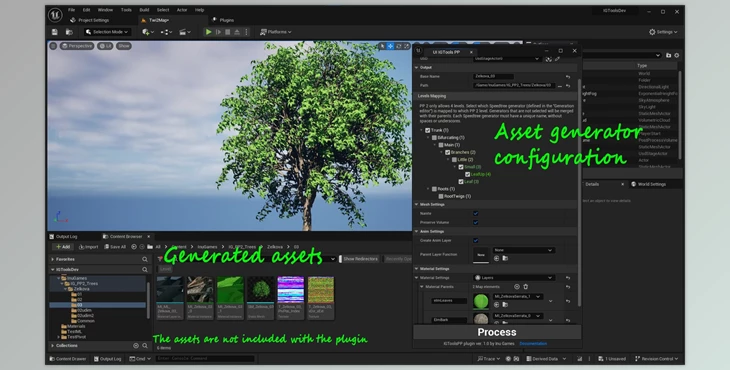730x370 pixels.
Task: Open the Edit menu
Action: 87,10
